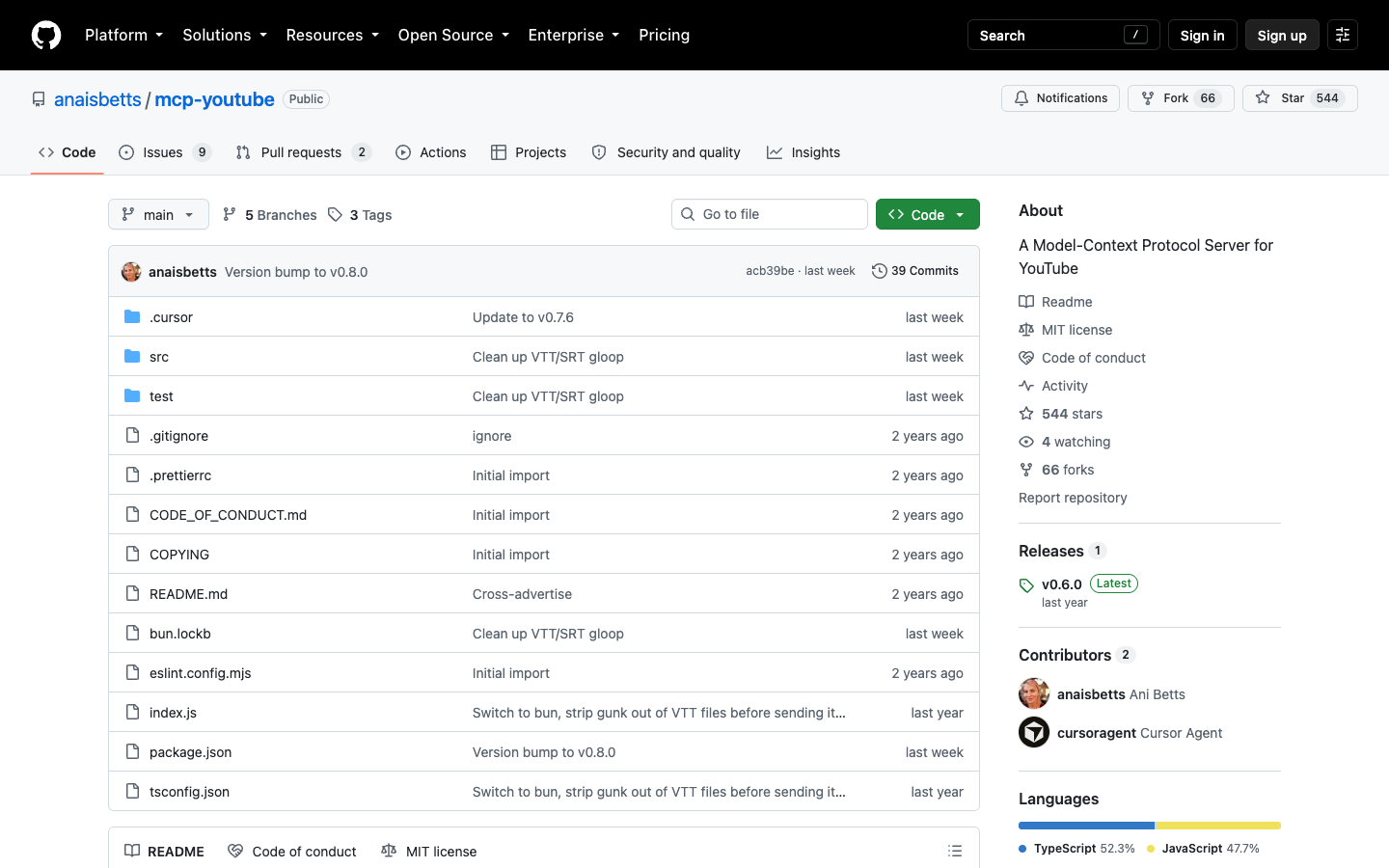Viewport: 1389px width, 868px height.
Task: Open the Pull requests tab
Action: pos(303,152)
